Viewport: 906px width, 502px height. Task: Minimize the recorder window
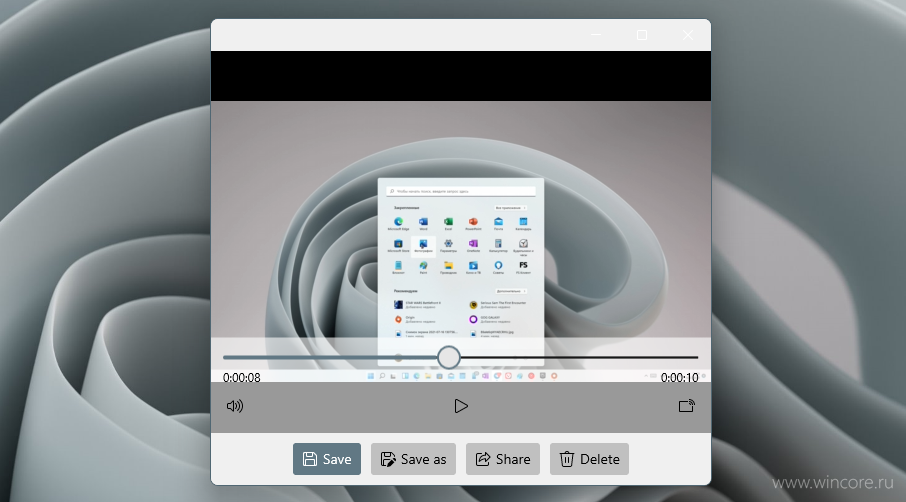click(x=596, y=35)
